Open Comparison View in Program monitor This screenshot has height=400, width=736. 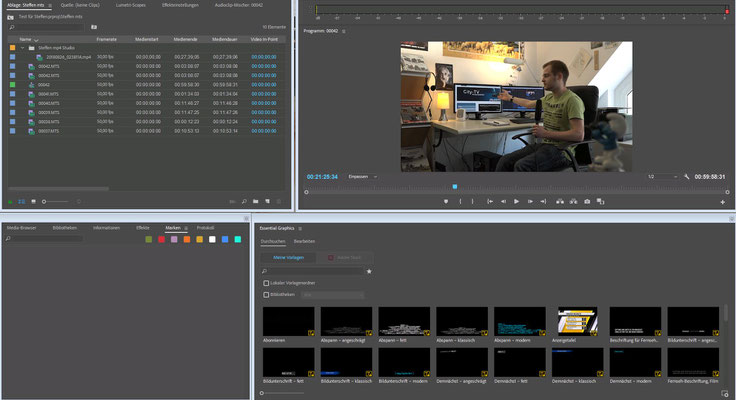(600, 201)
